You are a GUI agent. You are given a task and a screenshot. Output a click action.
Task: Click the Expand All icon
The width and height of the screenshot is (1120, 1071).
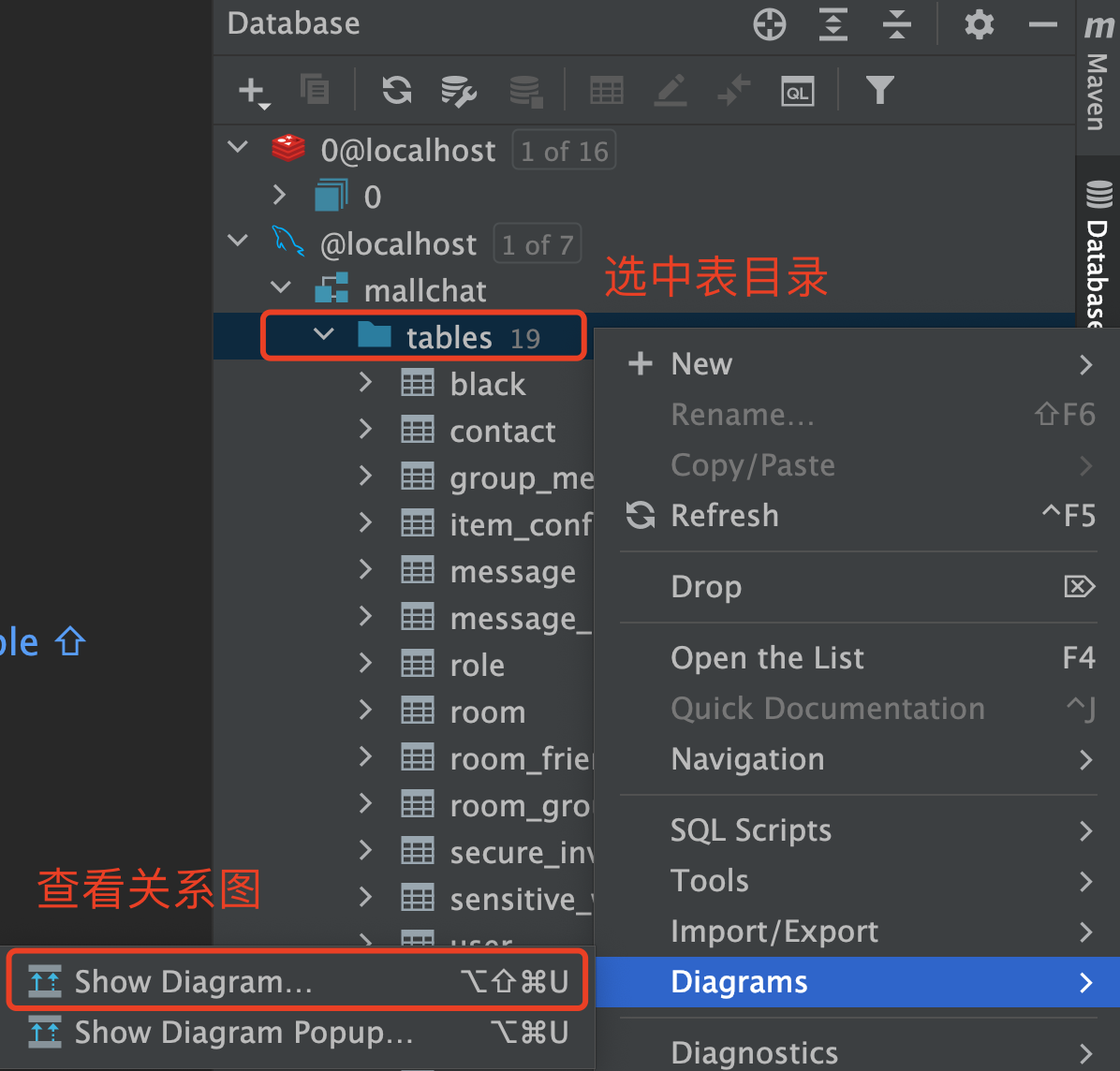[833, 25]
